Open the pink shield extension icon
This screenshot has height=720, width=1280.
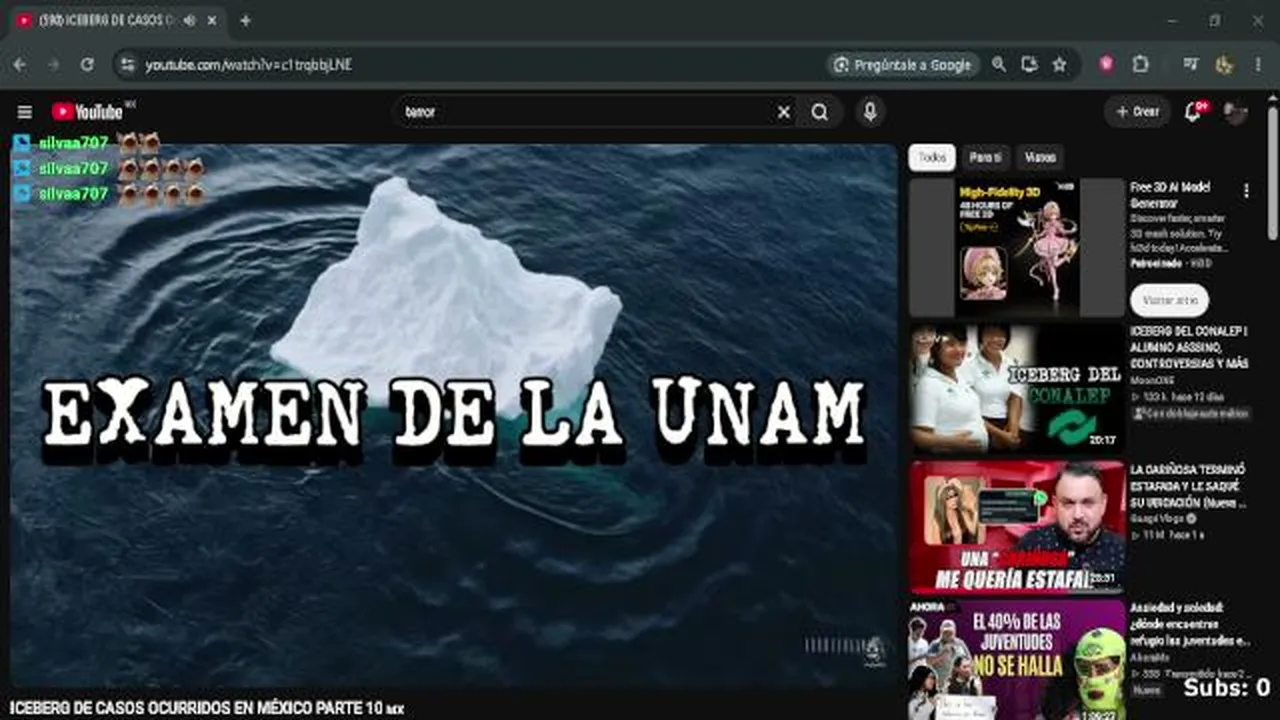pyautogui.click(x=1107, y=64)
